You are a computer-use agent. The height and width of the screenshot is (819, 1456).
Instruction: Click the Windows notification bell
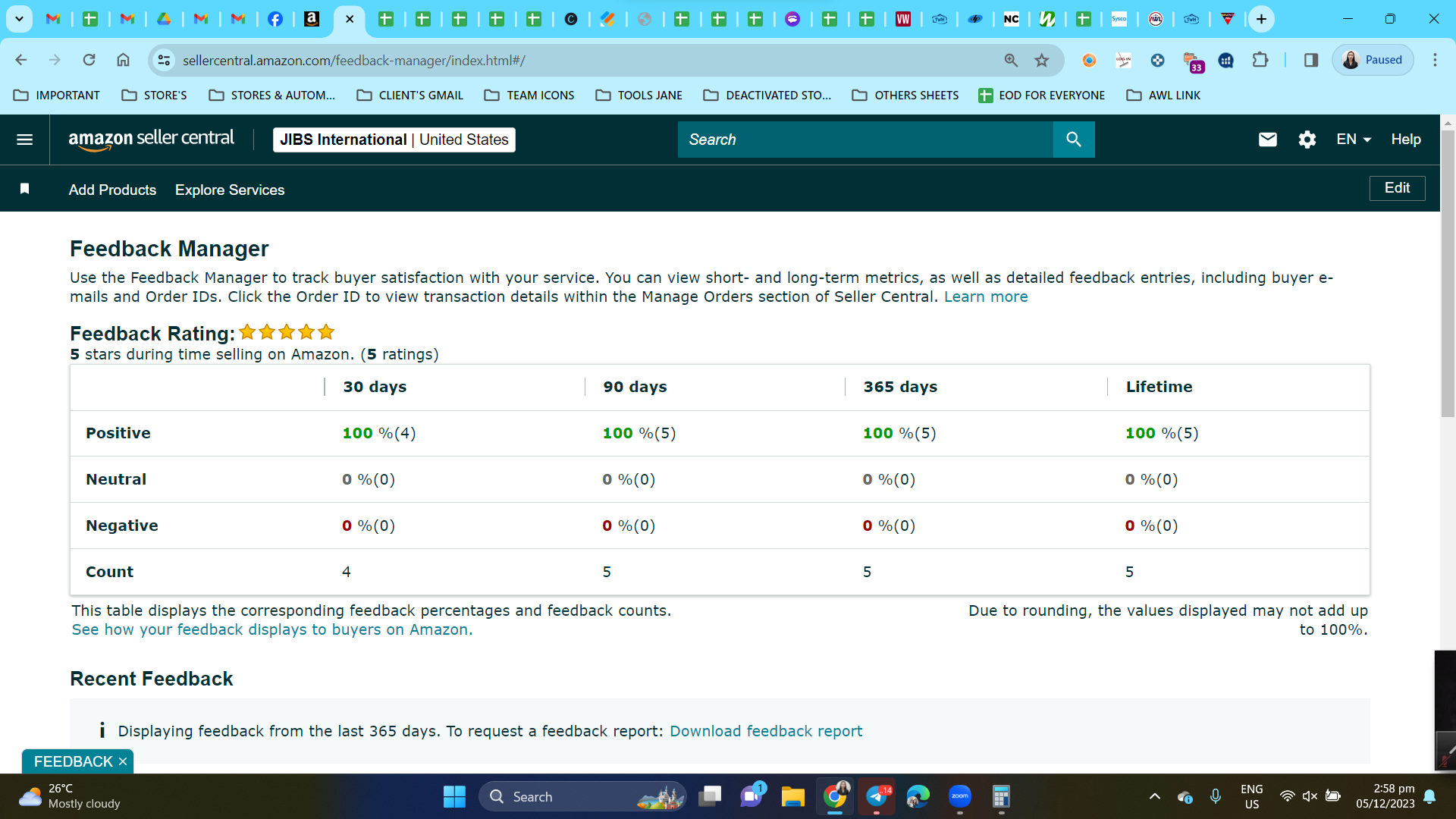[1429, 796]
